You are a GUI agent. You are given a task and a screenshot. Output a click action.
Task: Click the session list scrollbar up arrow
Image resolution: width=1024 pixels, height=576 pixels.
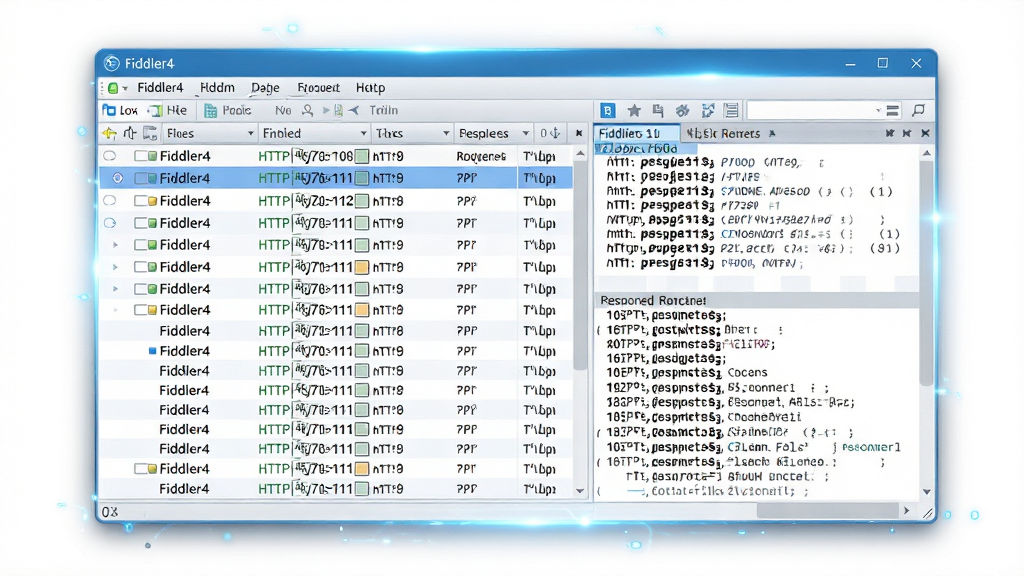[x=580, y=154]
